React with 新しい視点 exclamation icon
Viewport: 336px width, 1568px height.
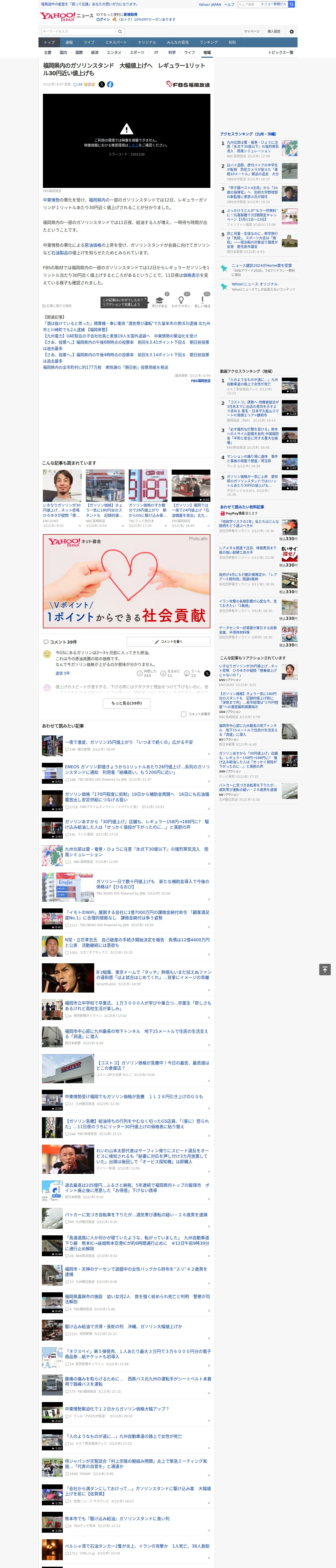coord(203,300)
